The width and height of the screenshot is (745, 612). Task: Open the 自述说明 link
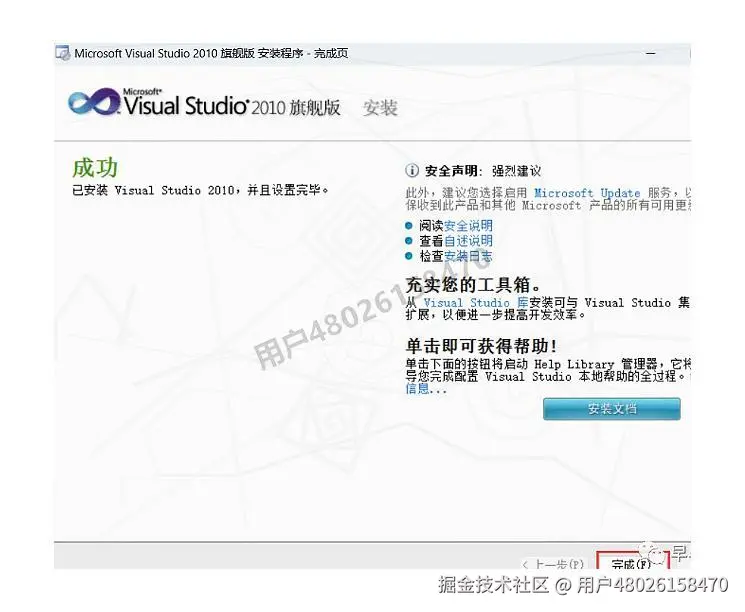tap(468, 241)
